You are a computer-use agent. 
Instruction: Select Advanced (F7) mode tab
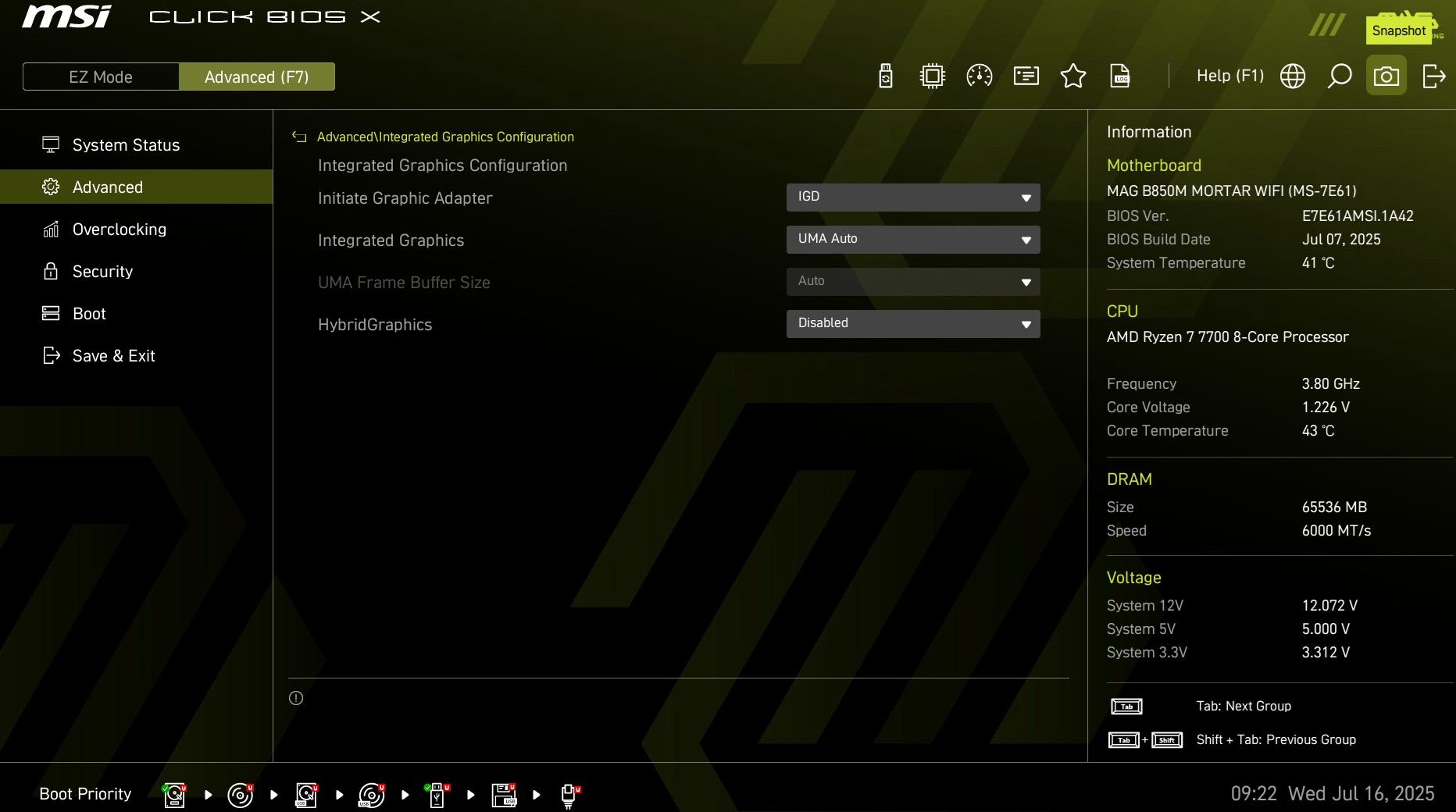click(x=257, y=77)
